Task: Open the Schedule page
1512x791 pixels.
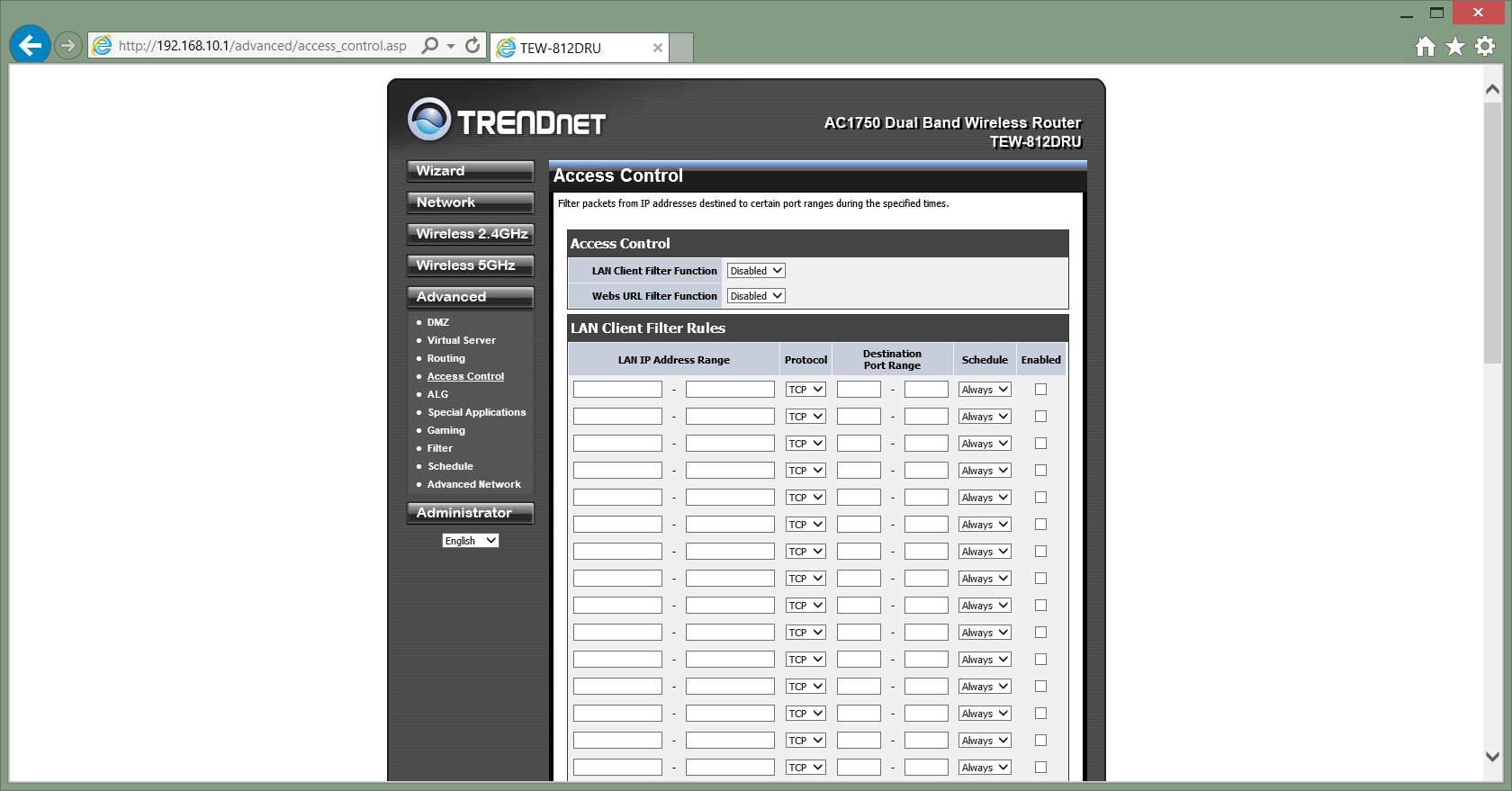Action: (450, 466)
